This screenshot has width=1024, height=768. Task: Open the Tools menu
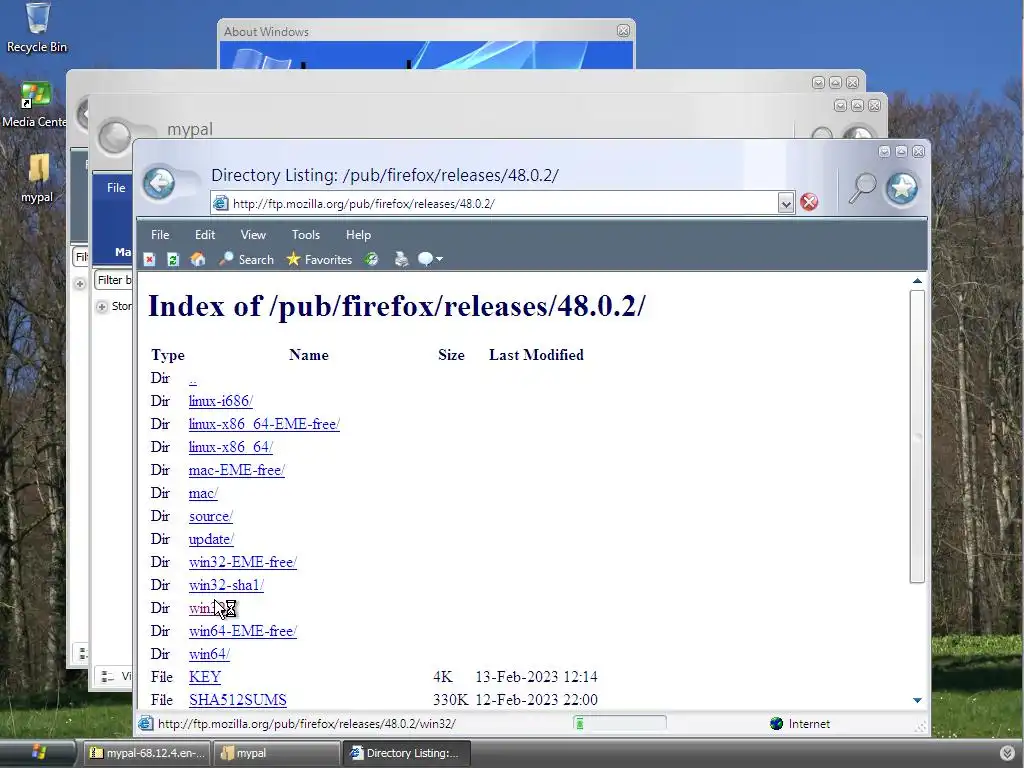pyautogui.click(x=306, y=234)
